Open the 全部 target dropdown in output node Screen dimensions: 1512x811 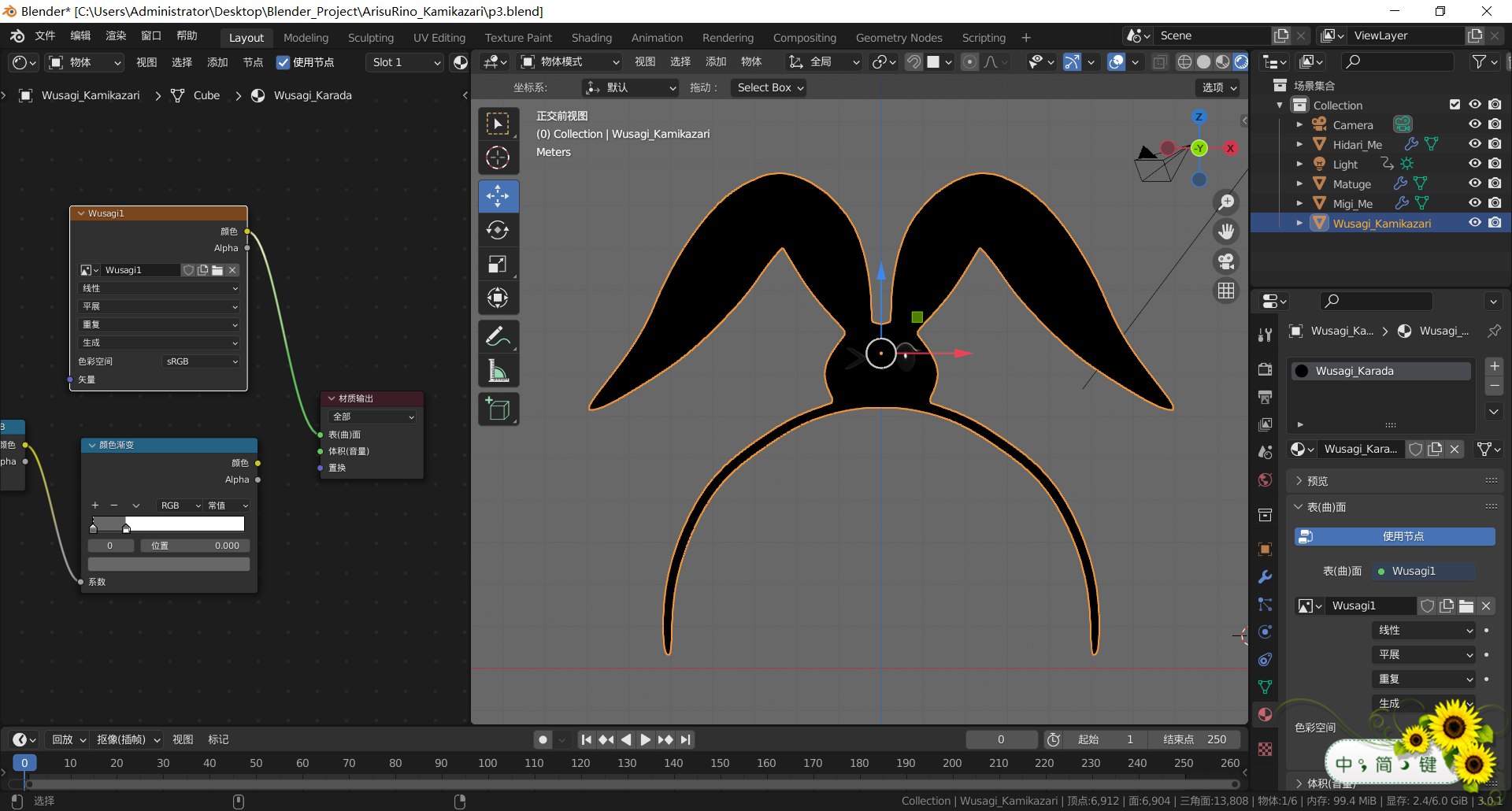tap(373, 417)
